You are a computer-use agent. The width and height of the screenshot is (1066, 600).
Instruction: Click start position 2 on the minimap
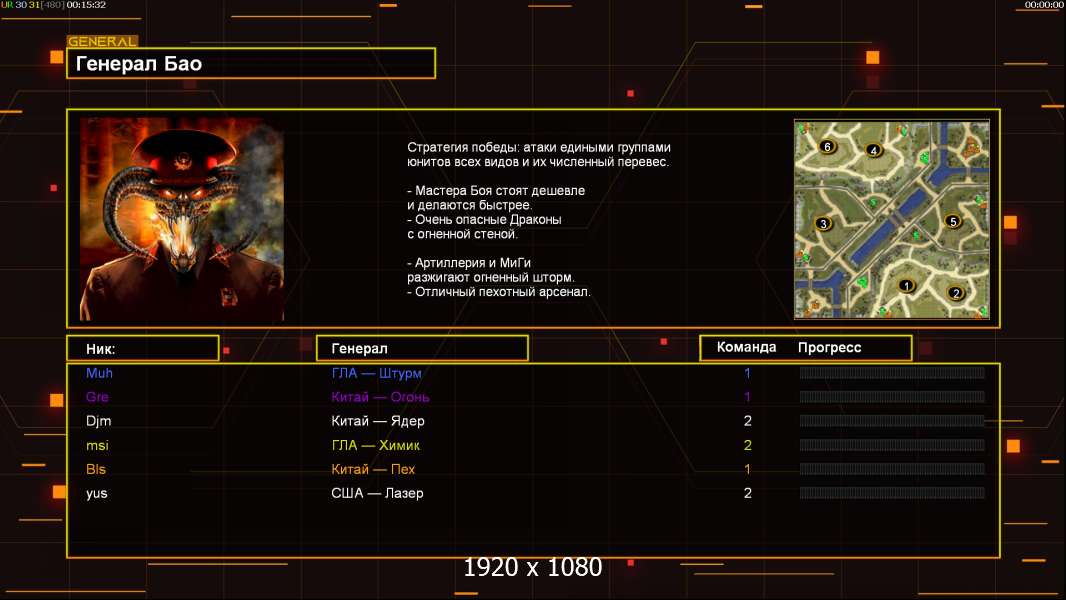[955, 293]
